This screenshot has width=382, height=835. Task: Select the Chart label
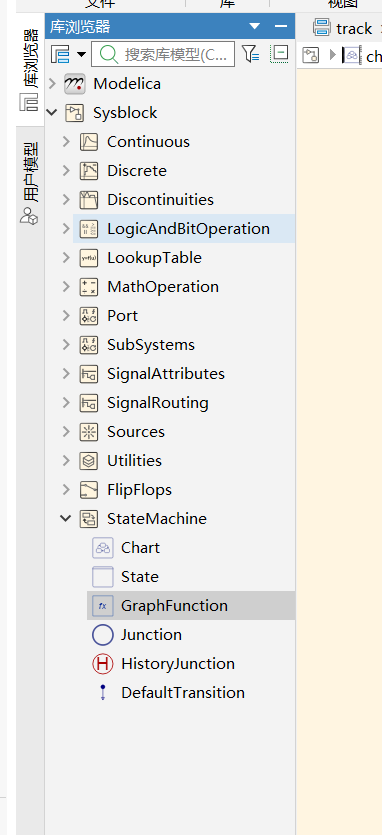141,548
